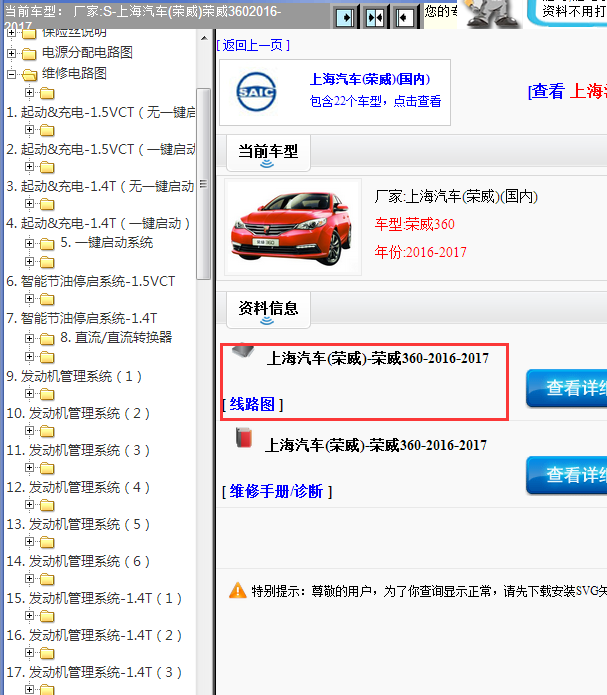Open the 维修手册/诊断 link
This screenshot has width=607, height=695.
277,491
